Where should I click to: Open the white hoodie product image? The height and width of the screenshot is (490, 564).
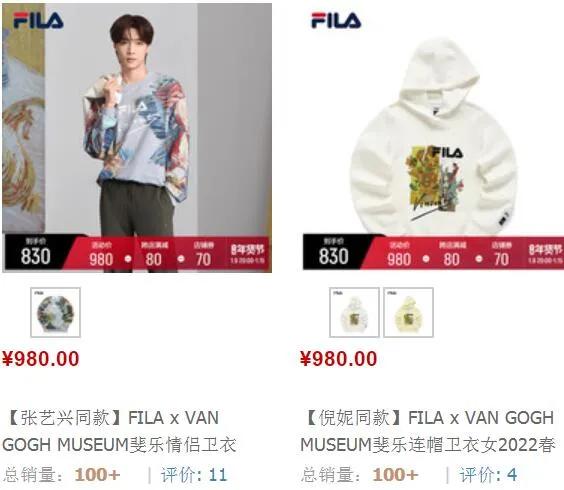click(x=433, y=137)
